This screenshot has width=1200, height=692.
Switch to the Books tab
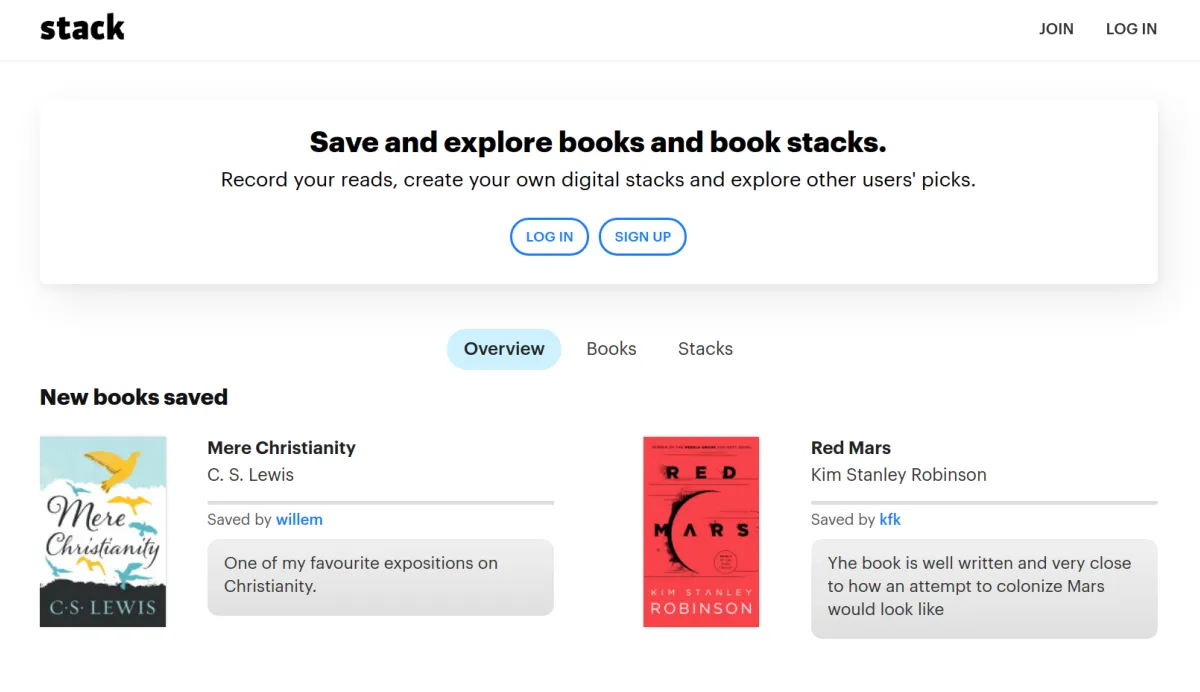(x=611, y=348)
